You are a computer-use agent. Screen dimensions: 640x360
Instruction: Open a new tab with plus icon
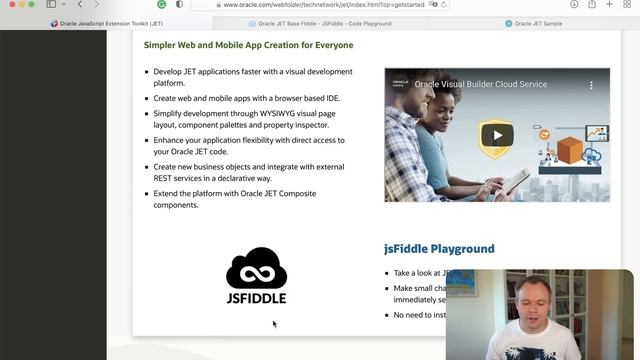pos(609,4)
